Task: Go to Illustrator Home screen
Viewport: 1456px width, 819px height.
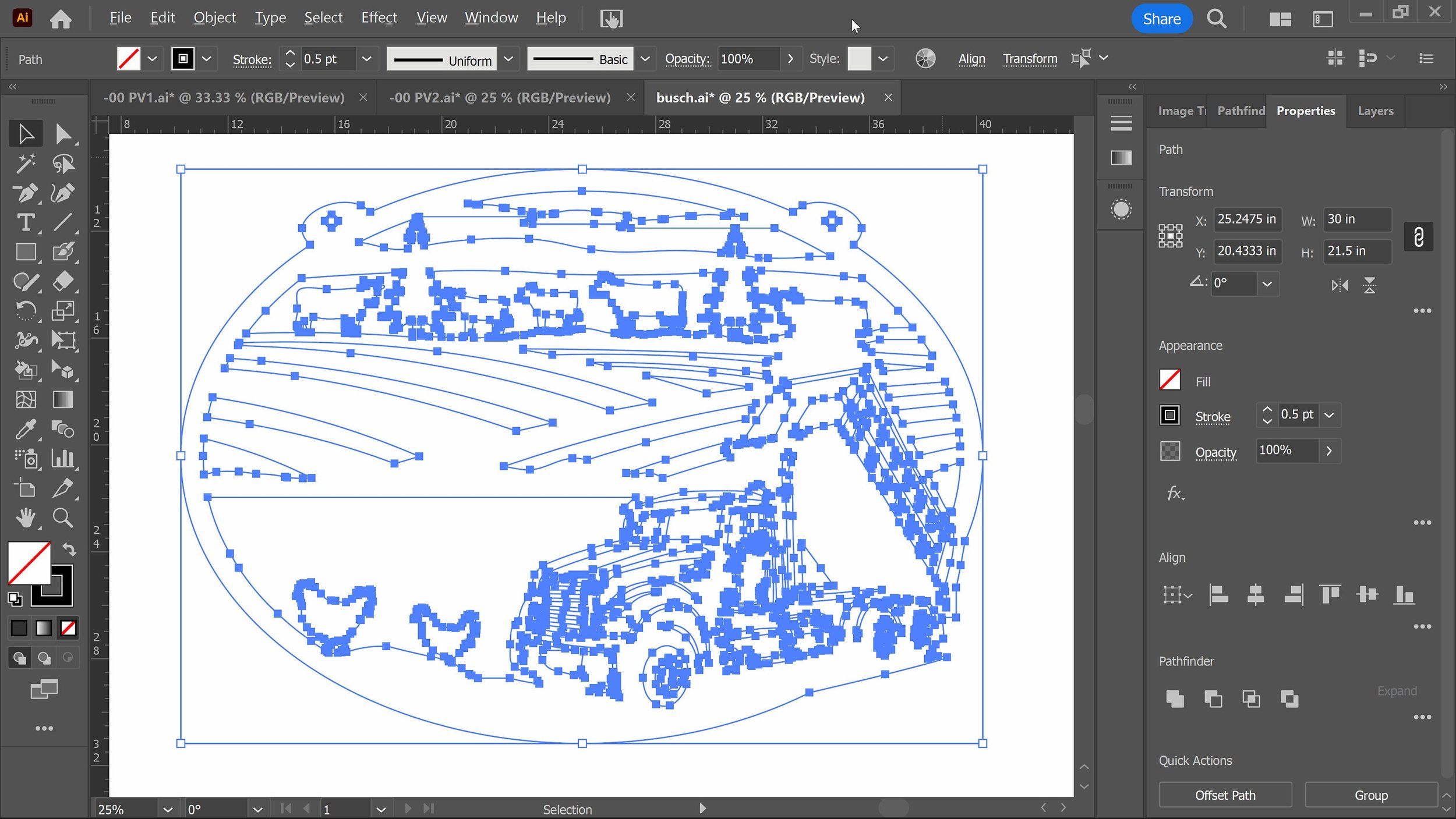Action: [61, 19]
